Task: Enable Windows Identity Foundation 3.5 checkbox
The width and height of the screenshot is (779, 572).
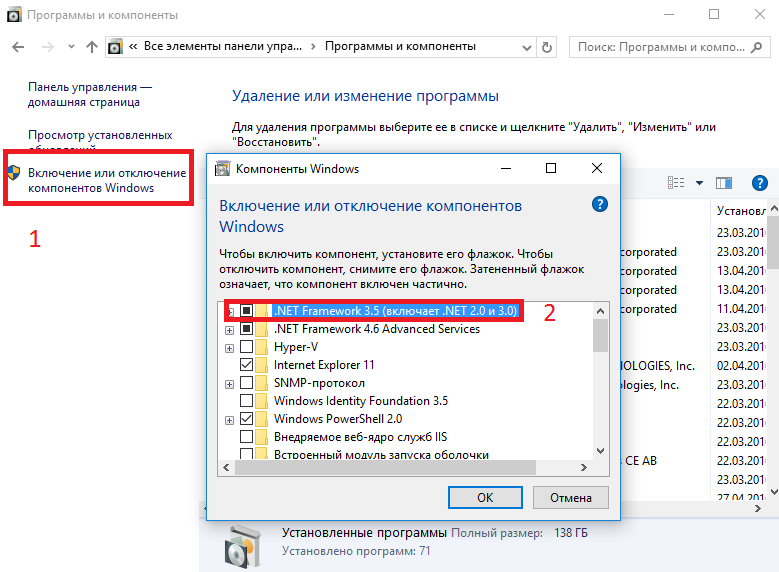Action: 246,401
